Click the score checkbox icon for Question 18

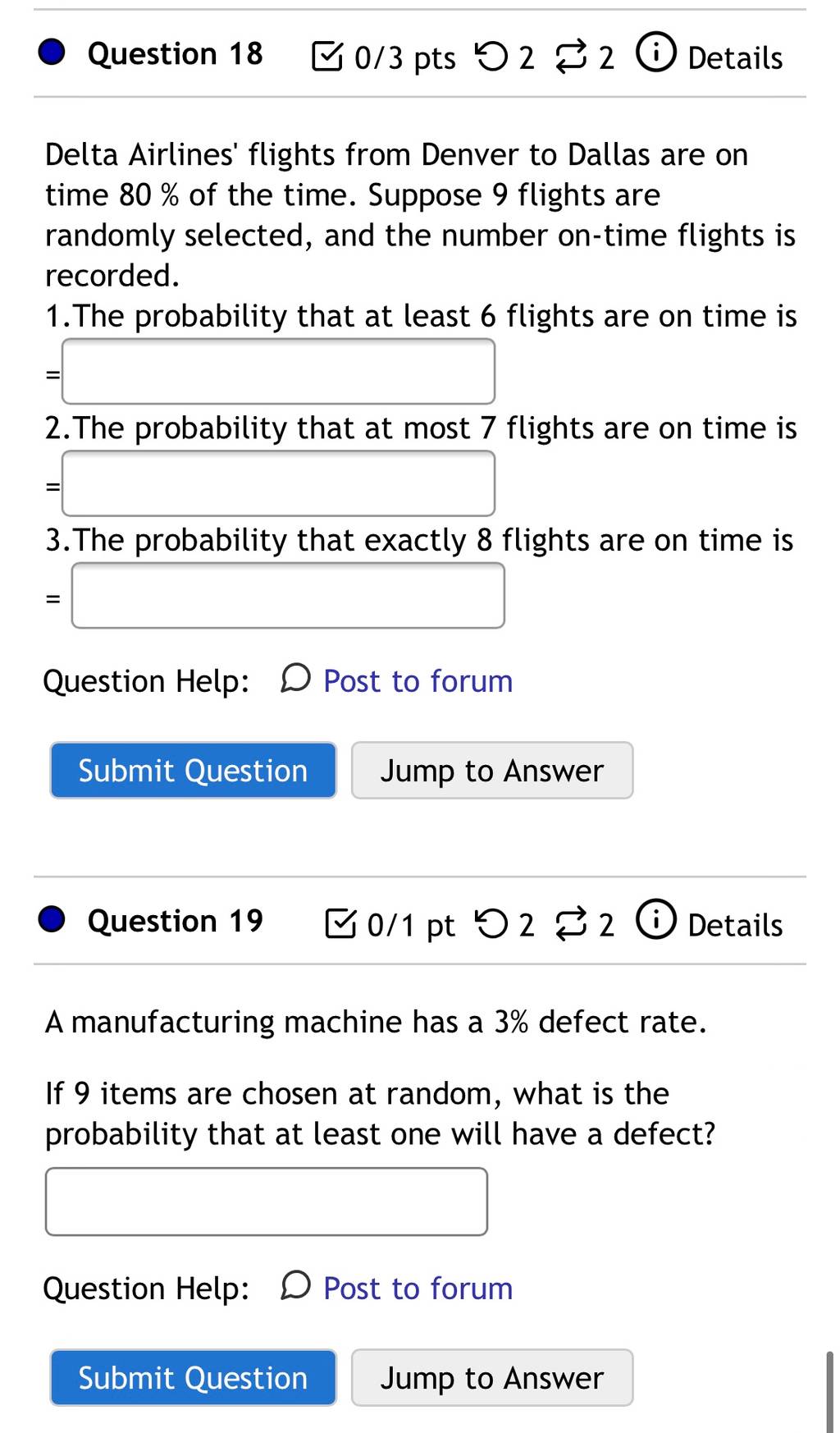328,57
